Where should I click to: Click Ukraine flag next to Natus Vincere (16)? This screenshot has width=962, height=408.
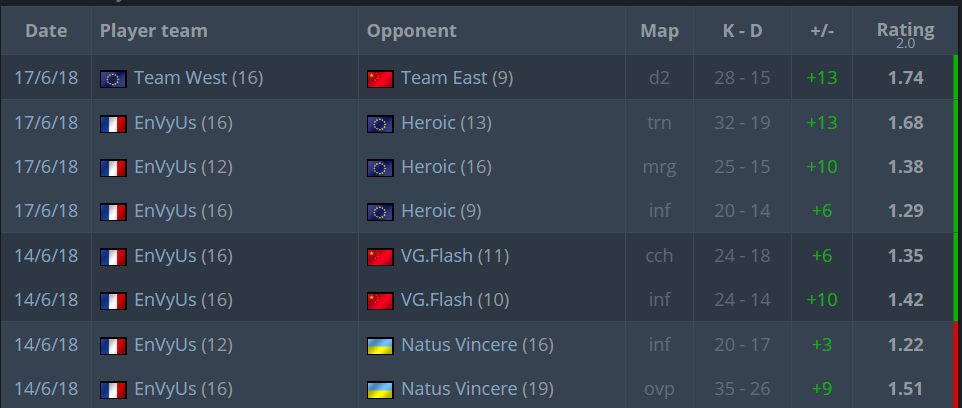tap(380, 345)
